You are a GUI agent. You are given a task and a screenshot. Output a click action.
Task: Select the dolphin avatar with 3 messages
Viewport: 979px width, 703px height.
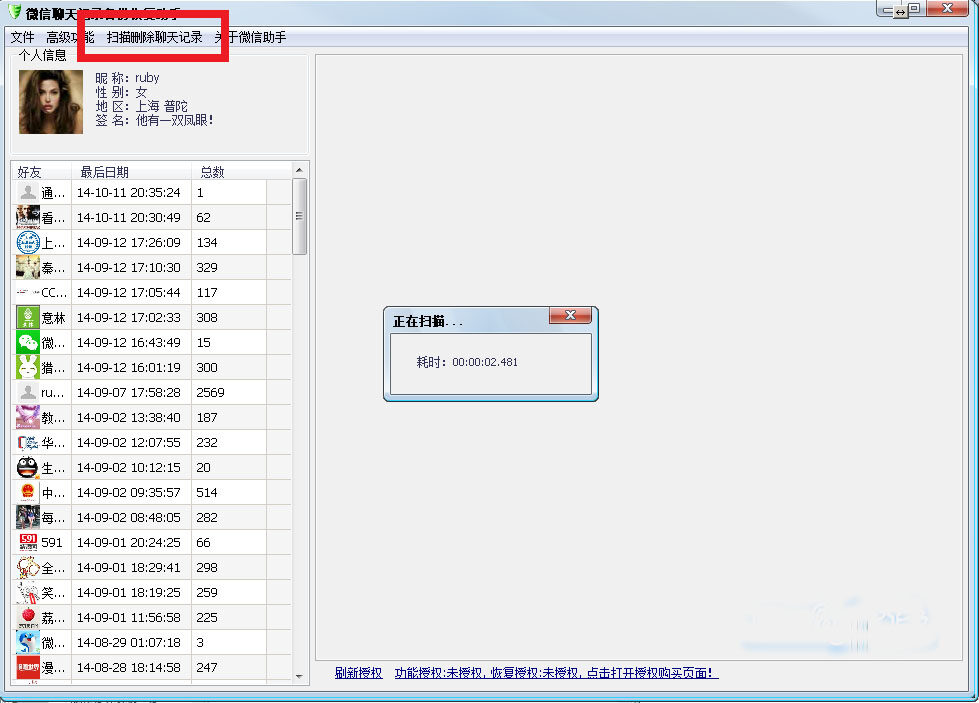point(27,642)
